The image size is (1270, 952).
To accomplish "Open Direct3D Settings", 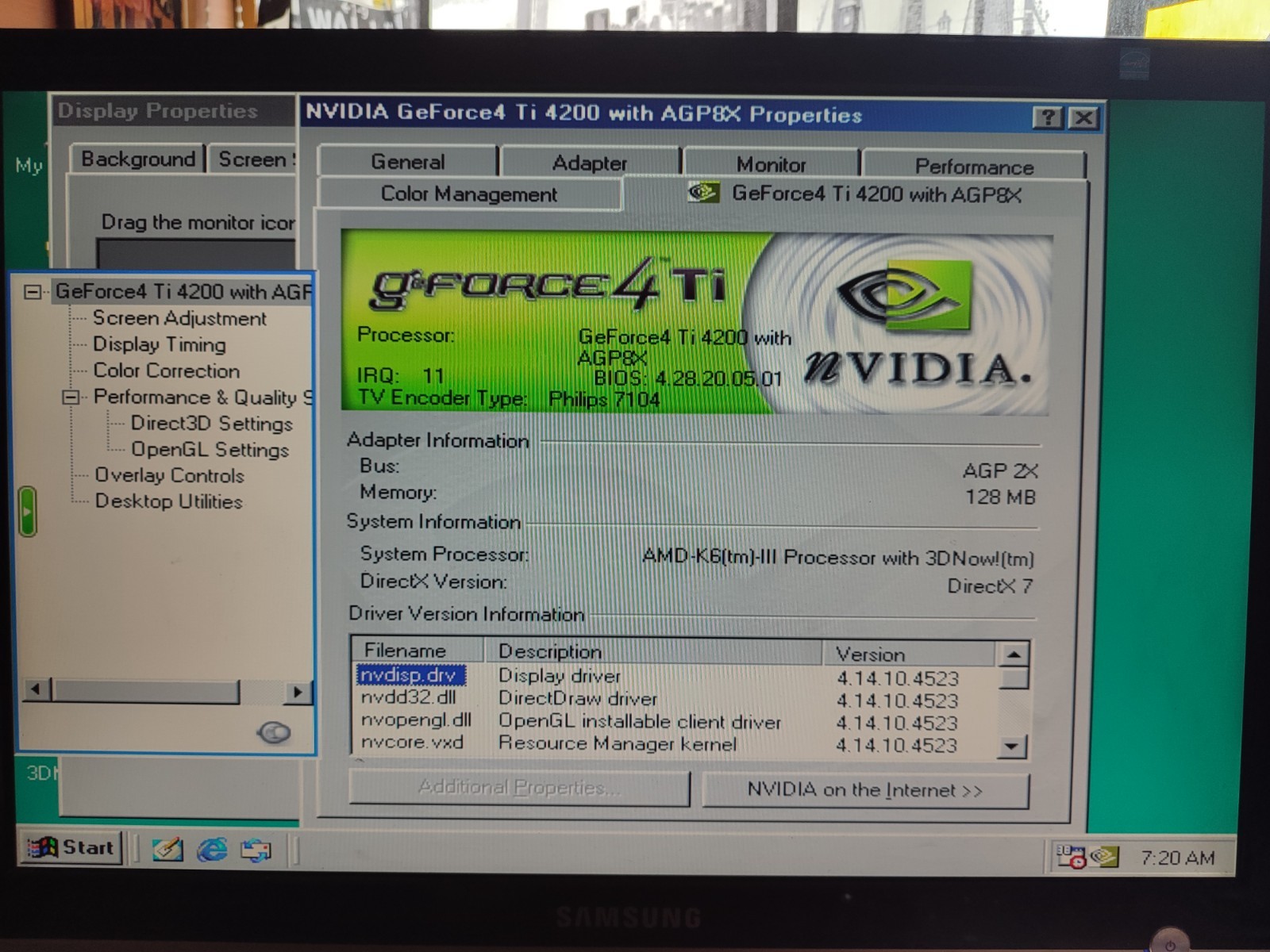I will click(x=211, y=423).
